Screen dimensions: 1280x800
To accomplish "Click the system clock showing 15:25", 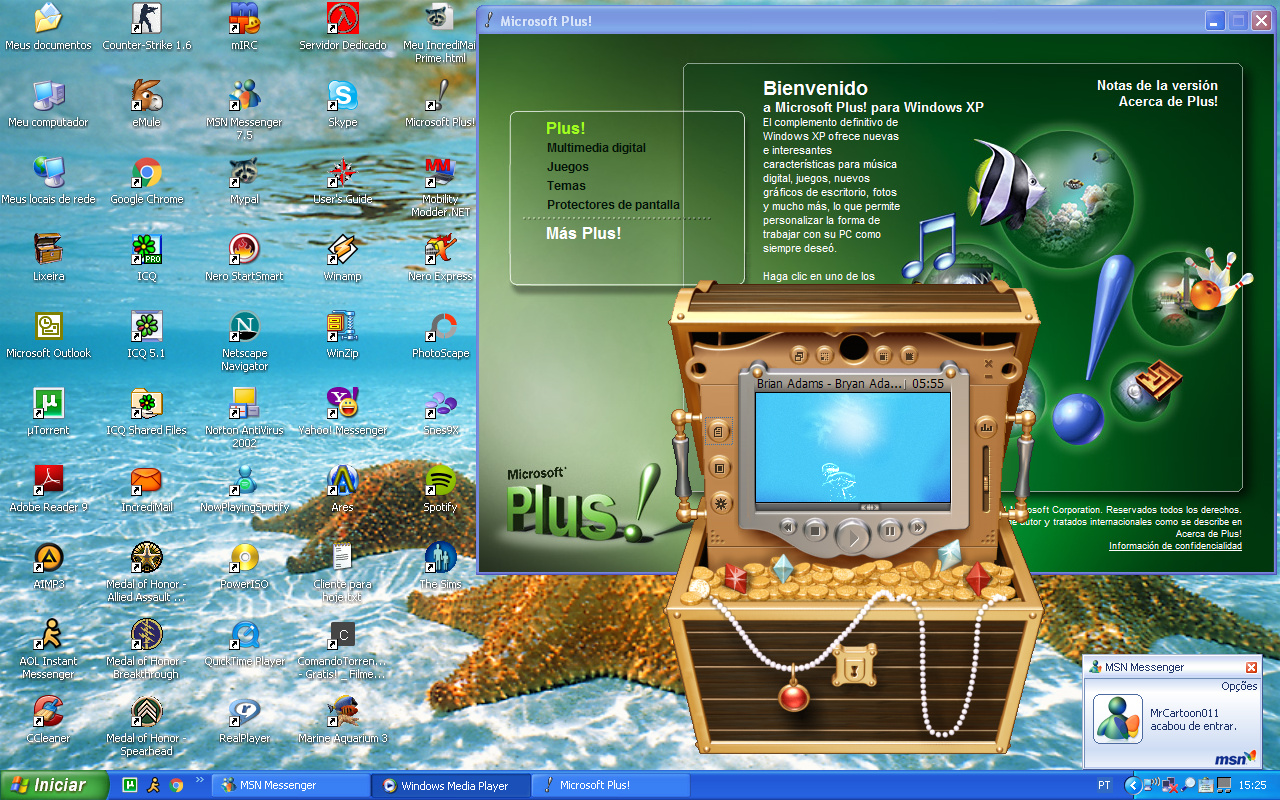I will tap(1253, 786).
